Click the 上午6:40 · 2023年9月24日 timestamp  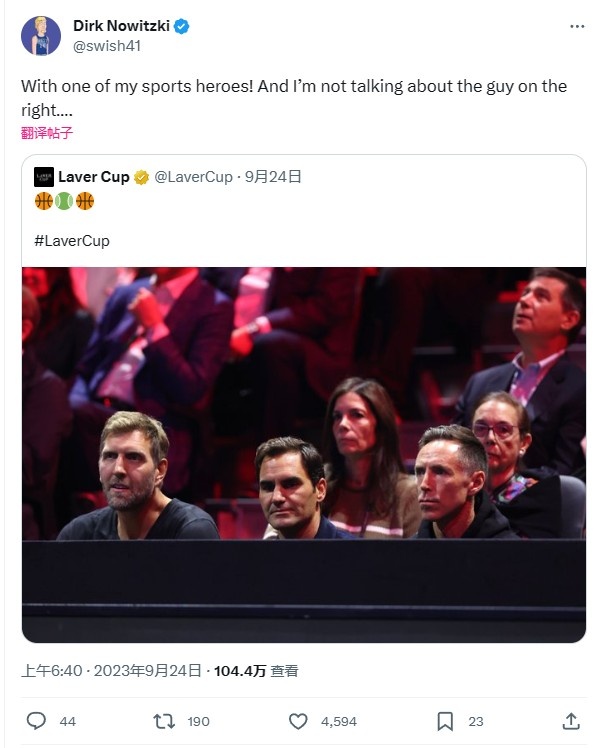pos(111,671)
